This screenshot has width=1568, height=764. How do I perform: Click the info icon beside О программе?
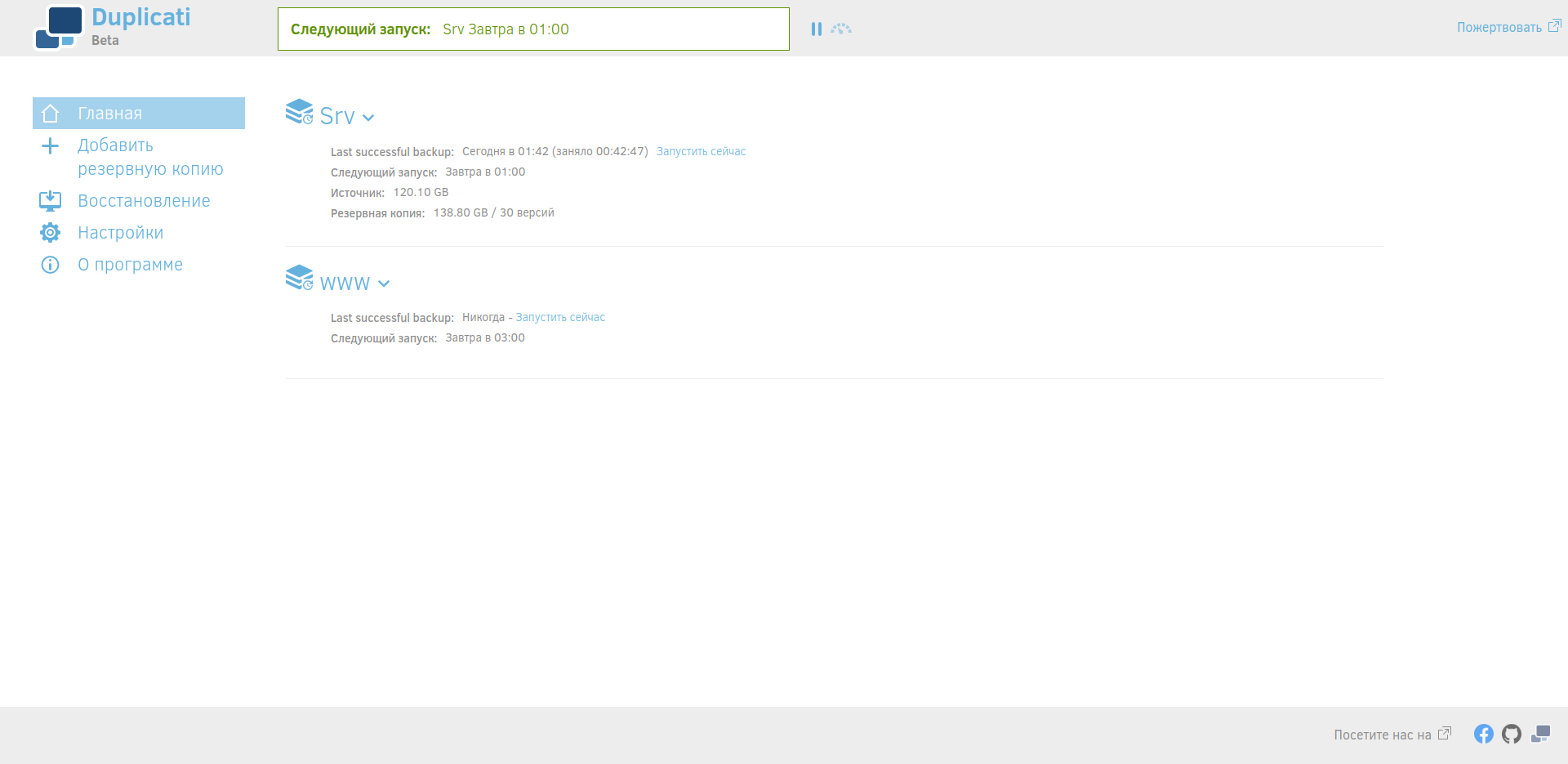tap(51, 265)
